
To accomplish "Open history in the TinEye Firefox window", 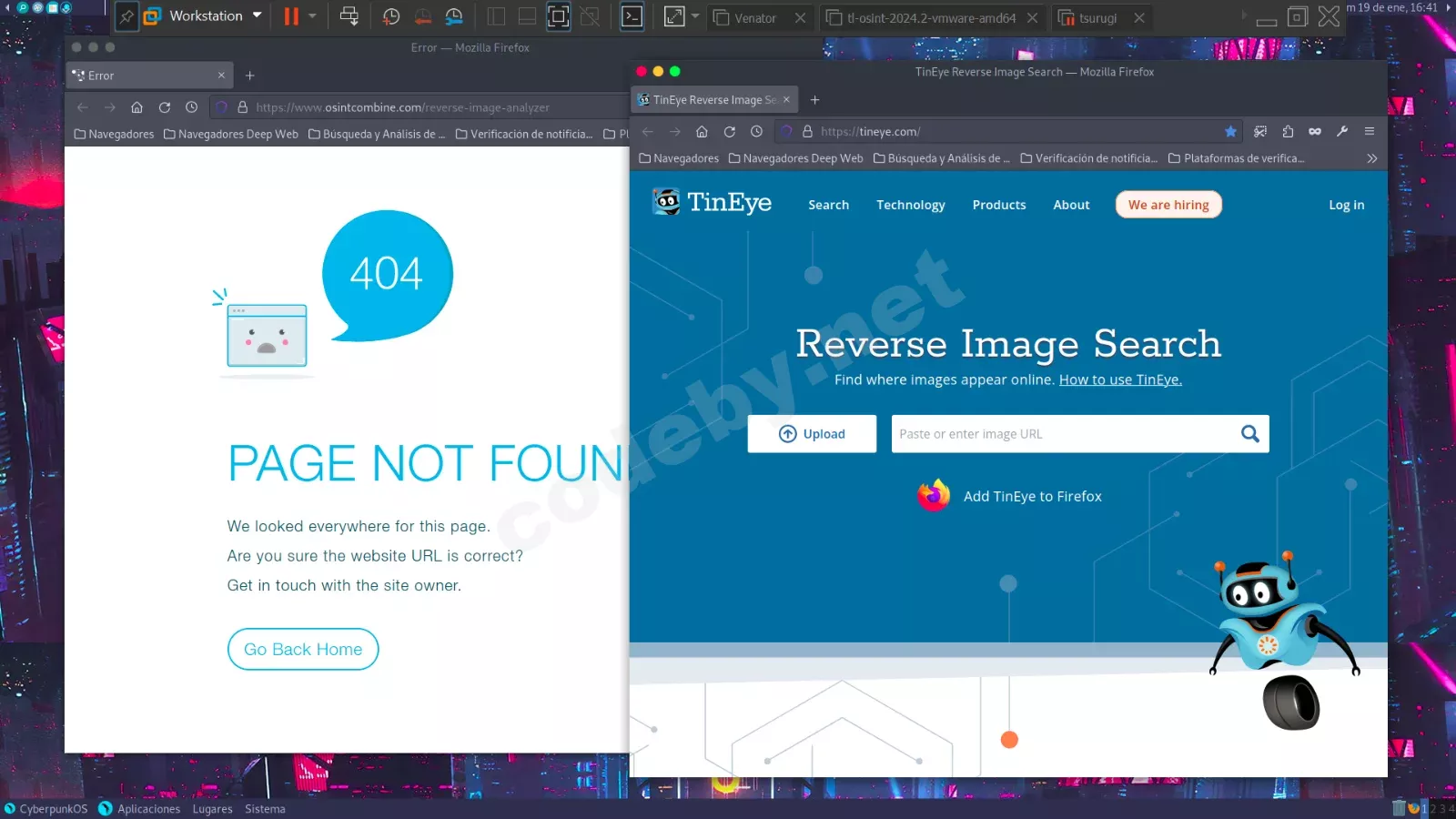I will click(x=756, y=132).
